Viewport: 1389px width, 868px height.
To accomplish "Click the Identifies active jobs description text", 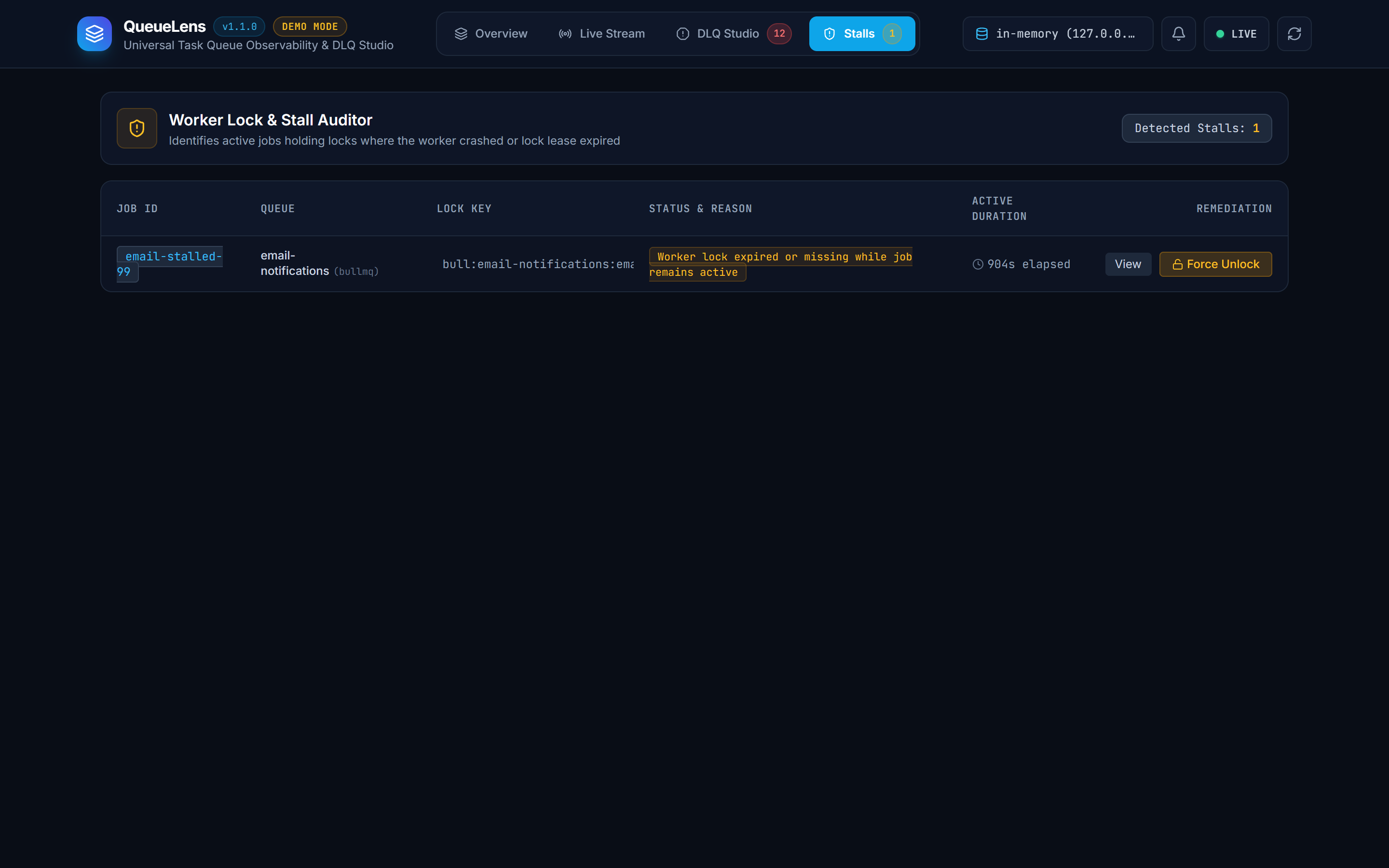I will (x=395, y=141).
